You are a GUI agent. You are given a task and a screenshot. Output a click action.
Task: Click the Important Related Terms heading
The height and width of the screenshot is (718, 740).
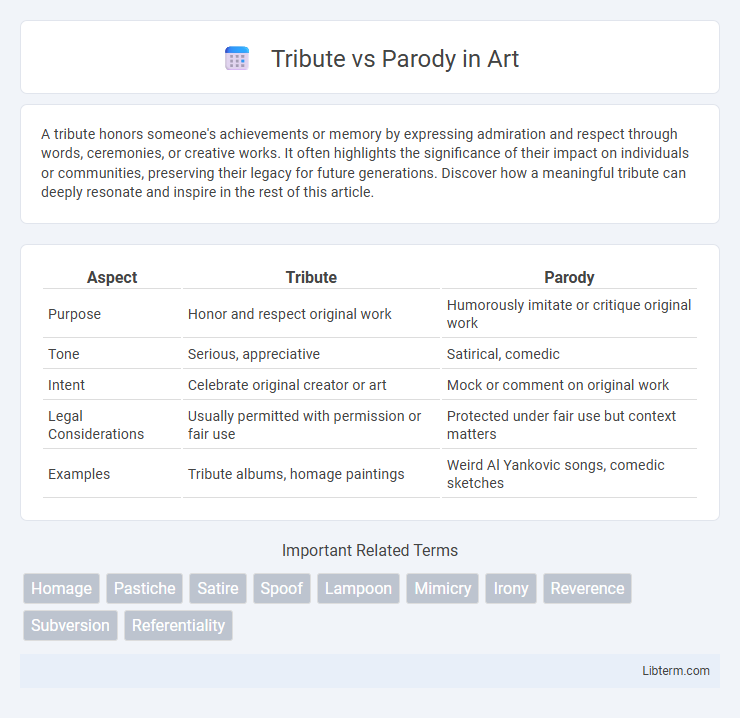[370, 550]
